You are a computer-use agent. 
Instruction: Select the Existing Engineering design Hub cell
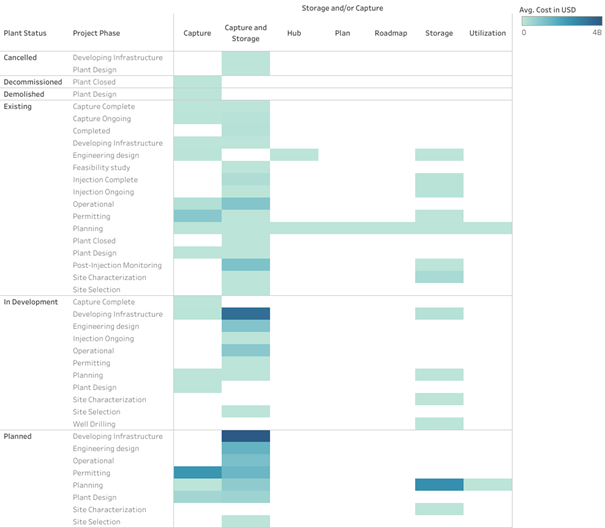[294, 155]
